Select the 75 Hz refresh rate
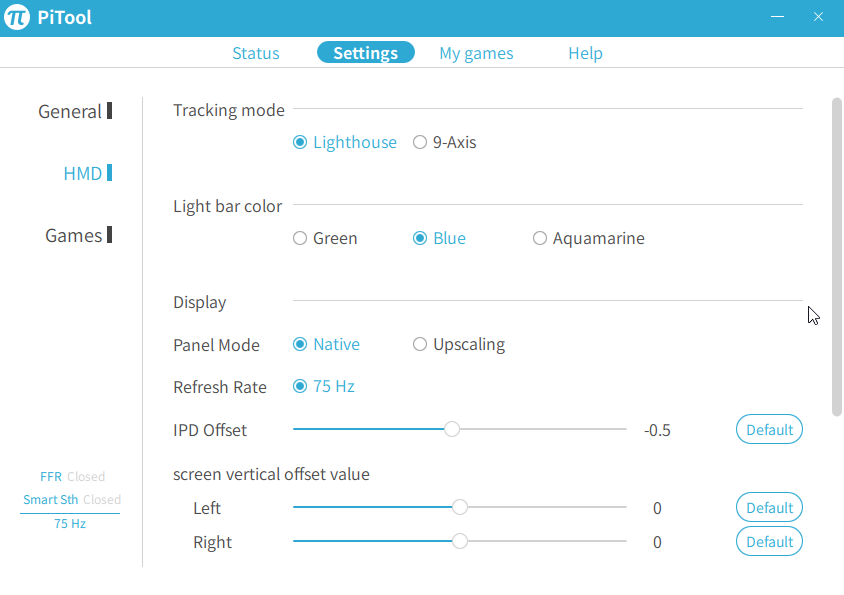Image resolution: width=844 pixels, height=595 pixels. point(300,386)
